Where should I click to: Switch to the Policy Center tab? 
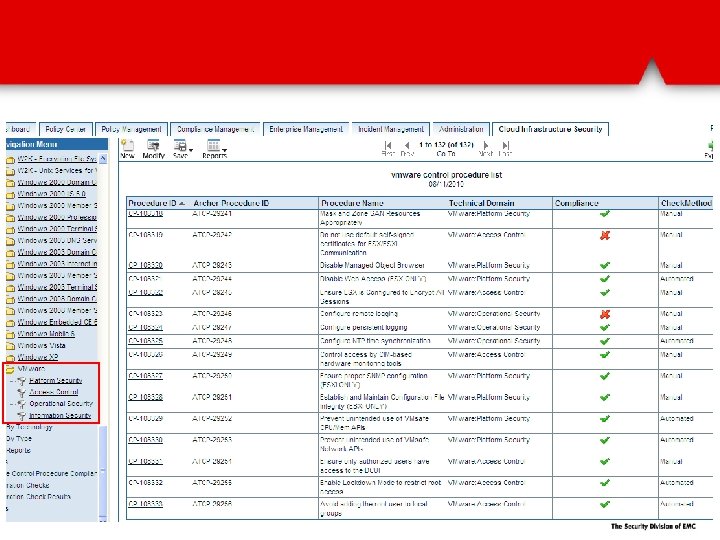(x=66, y=129)
